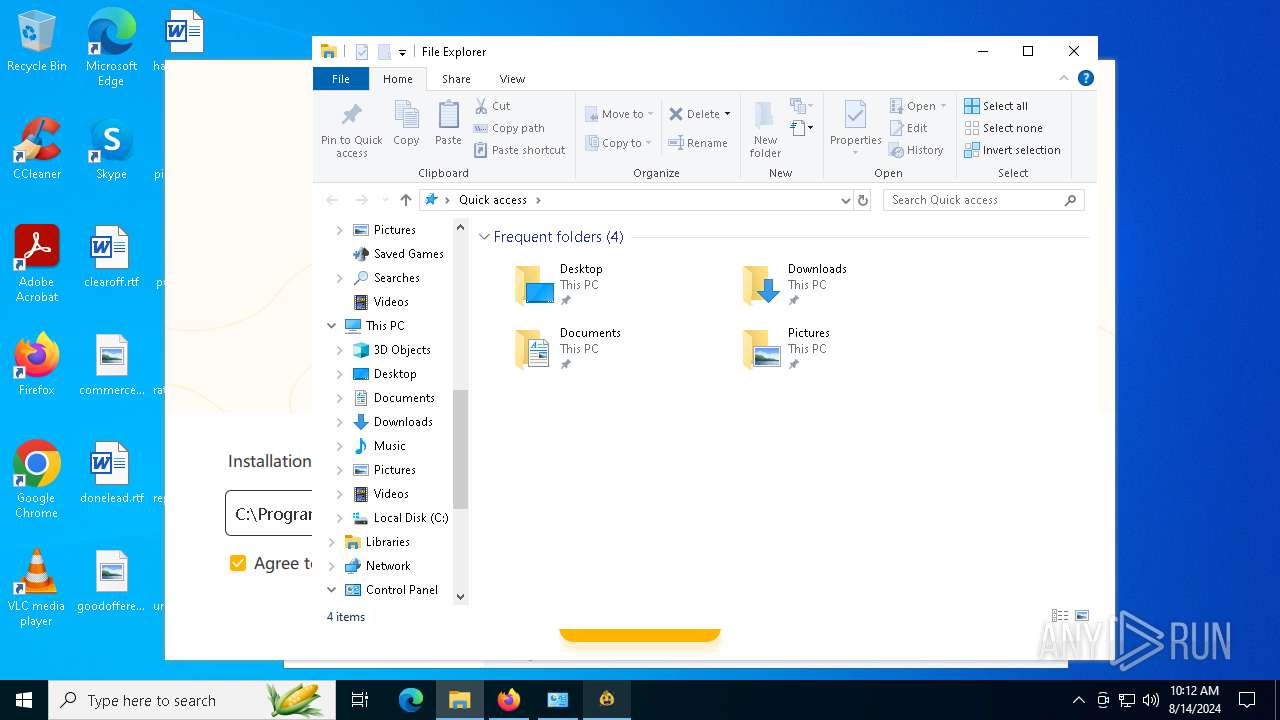
Task: Refresh the Quick access view
Action: tap(863, 200)
